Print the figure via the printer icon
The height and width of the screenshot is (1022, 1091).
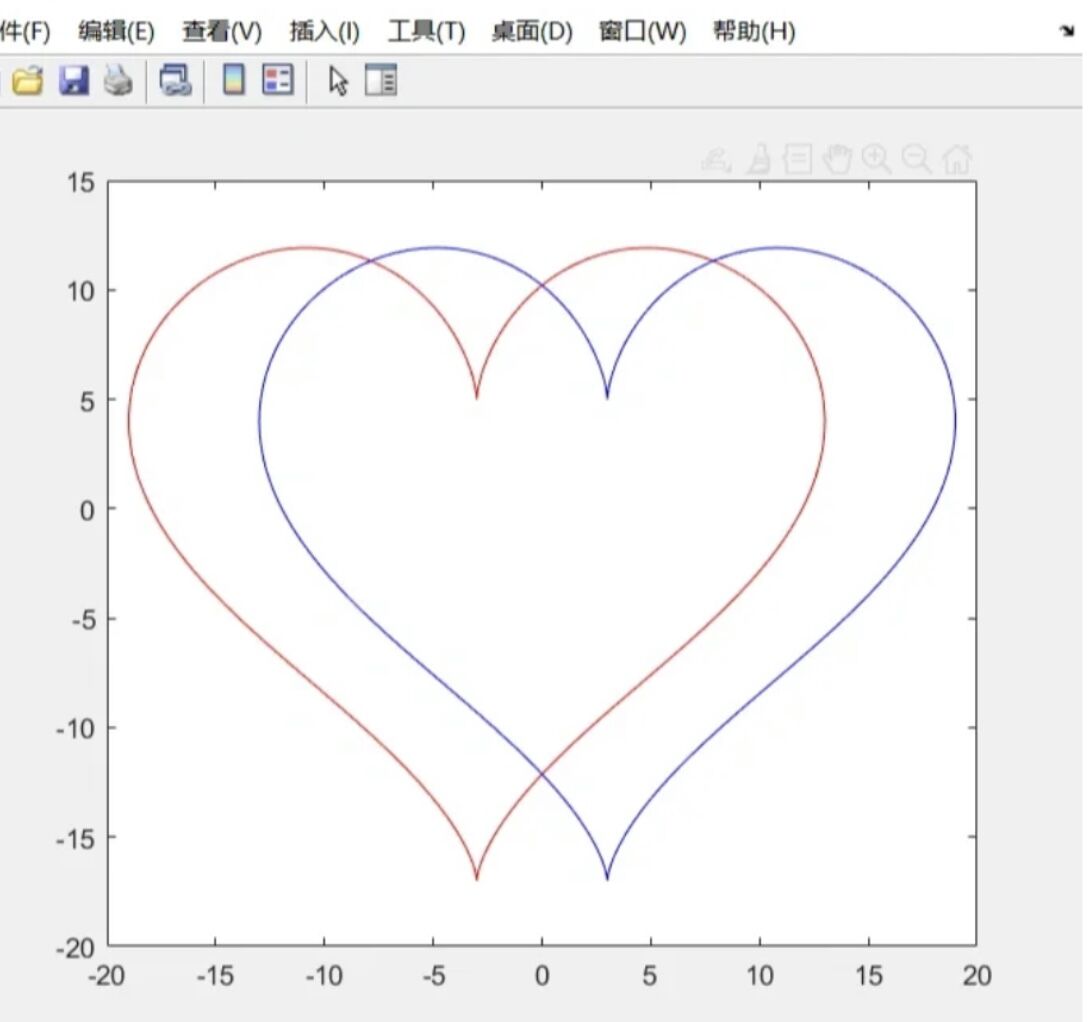point(118,80)
